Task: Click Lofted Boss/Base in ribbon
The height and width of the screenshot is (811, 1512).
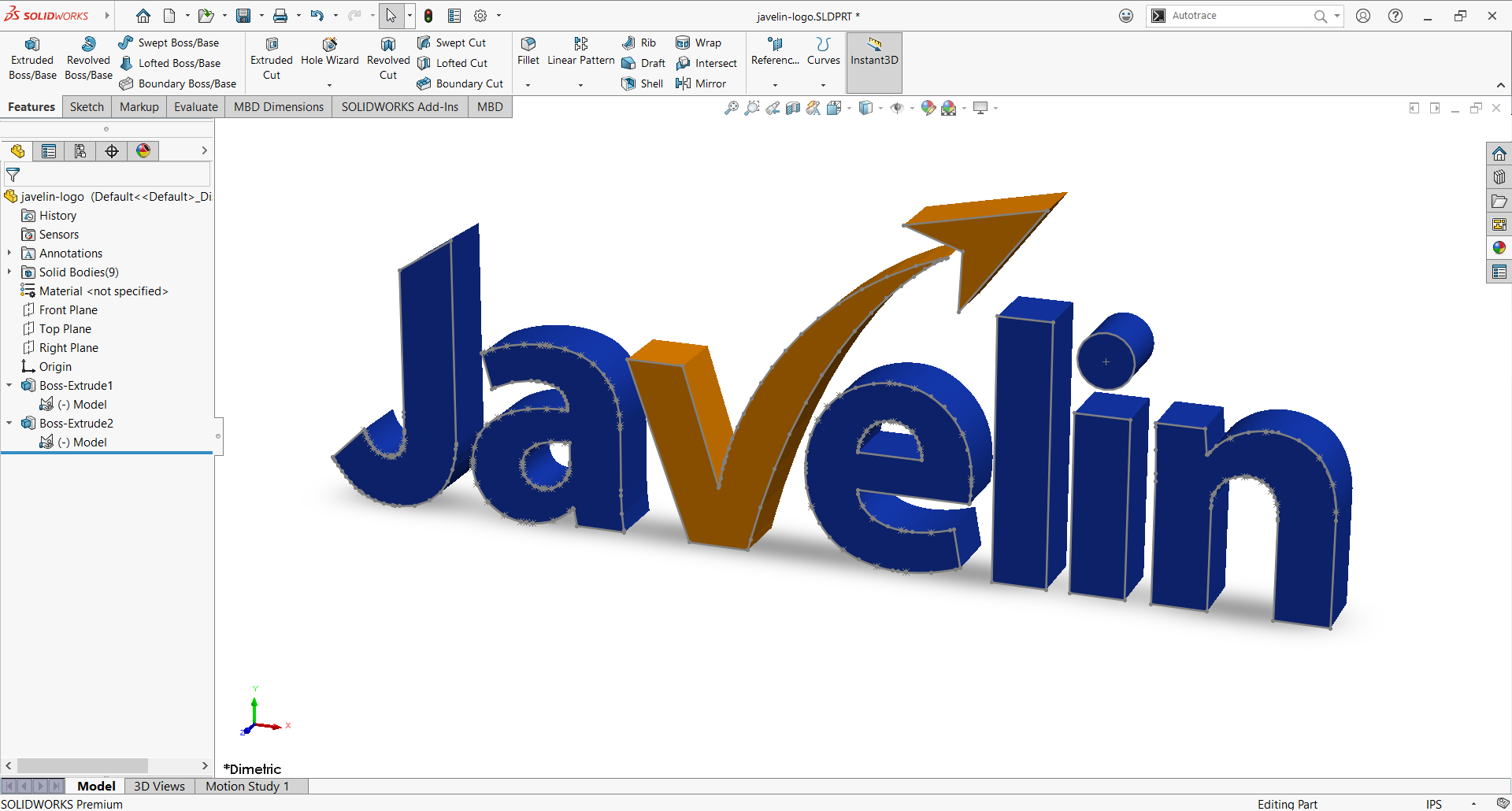Action: click(170, 63)
